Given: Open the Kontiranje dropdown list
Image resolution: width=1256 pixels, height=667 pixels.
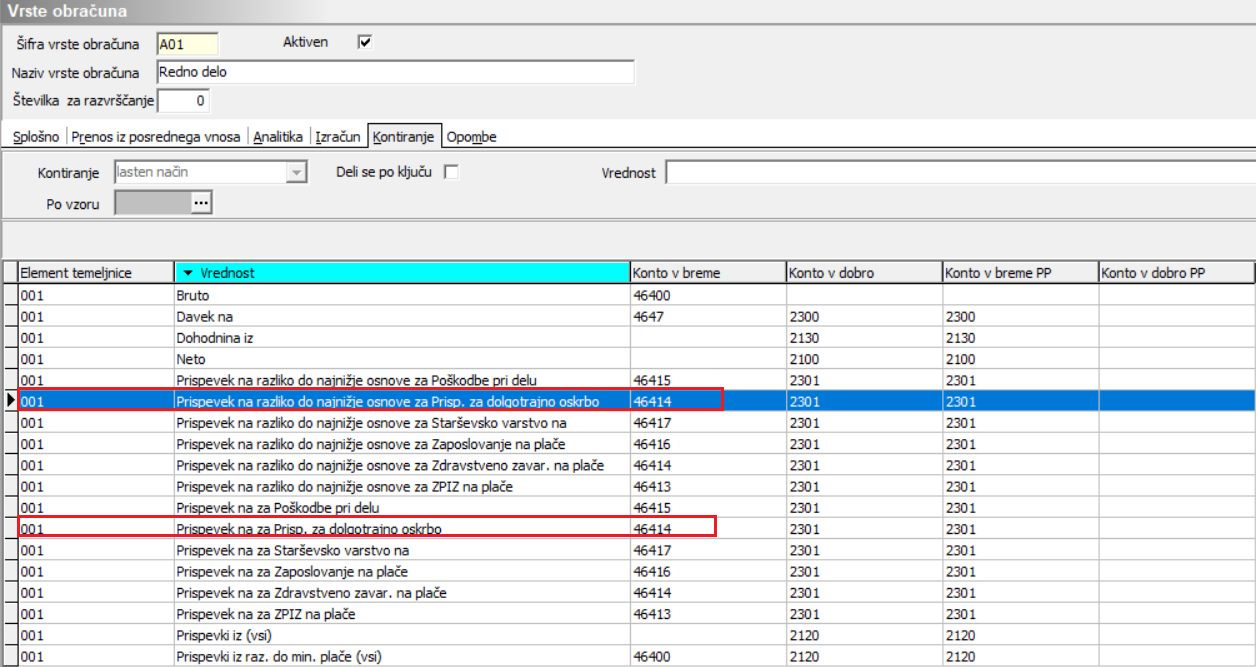Looking at the screenshot, I should pos(295,173).
